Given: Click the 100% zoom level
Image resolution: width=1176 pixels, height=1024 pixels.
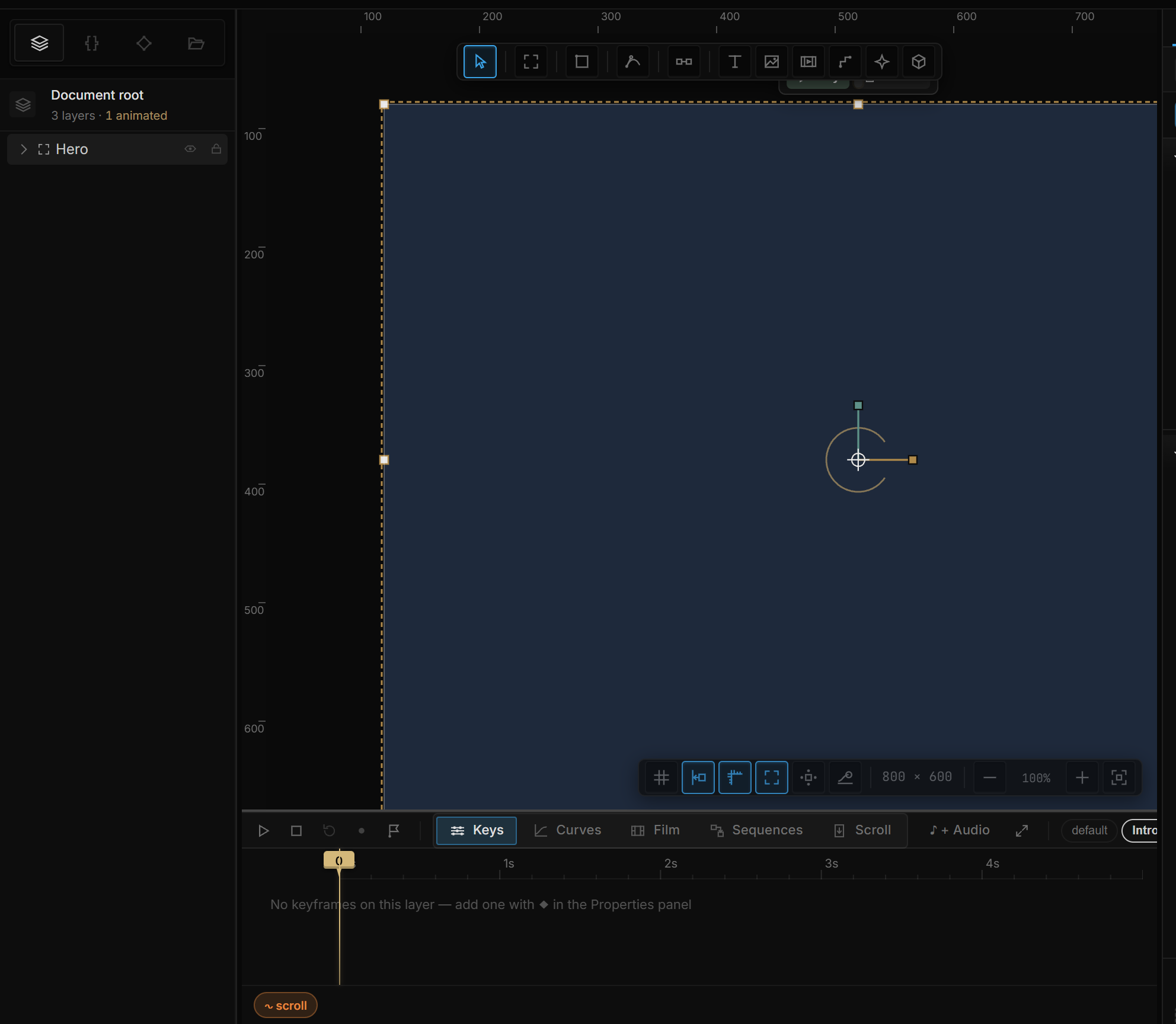Looking at the screenshot, I should [1036, 778].
